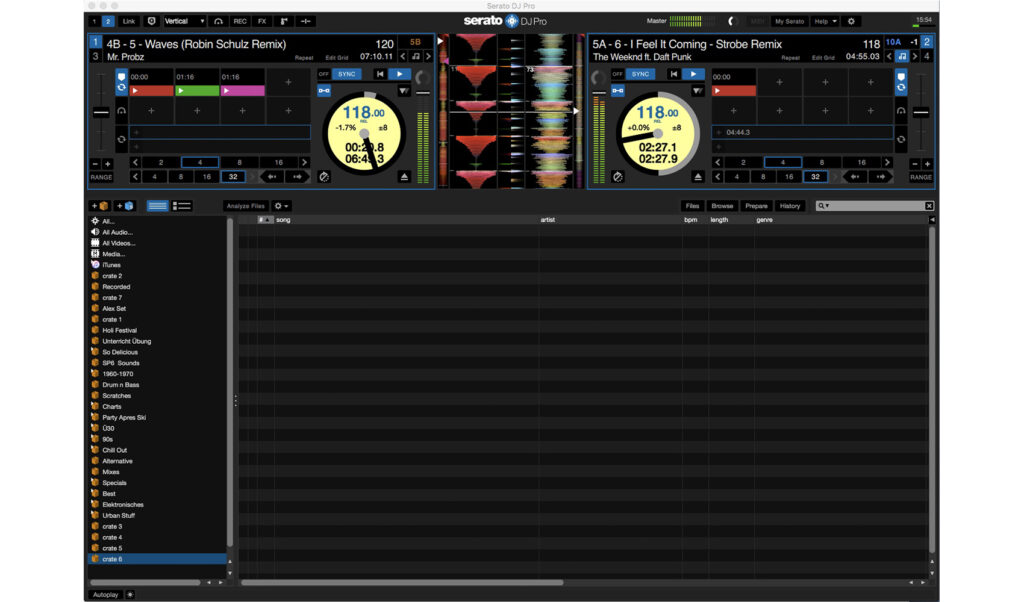Toggle SYNC on deck 1
The width and height of the screenshot is (1024, 602).
pos(347,74)
